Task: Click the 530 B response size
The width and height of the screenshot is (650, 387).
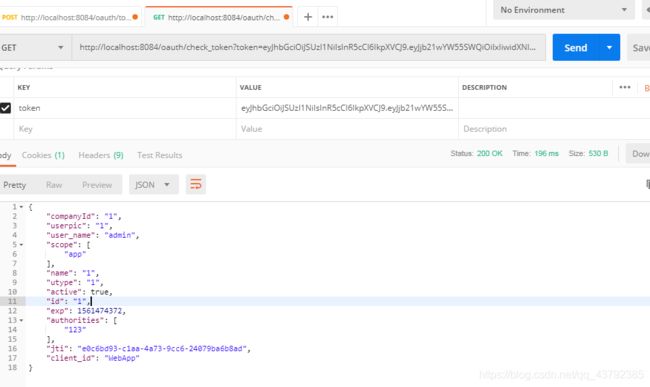Action: (598, 153)
